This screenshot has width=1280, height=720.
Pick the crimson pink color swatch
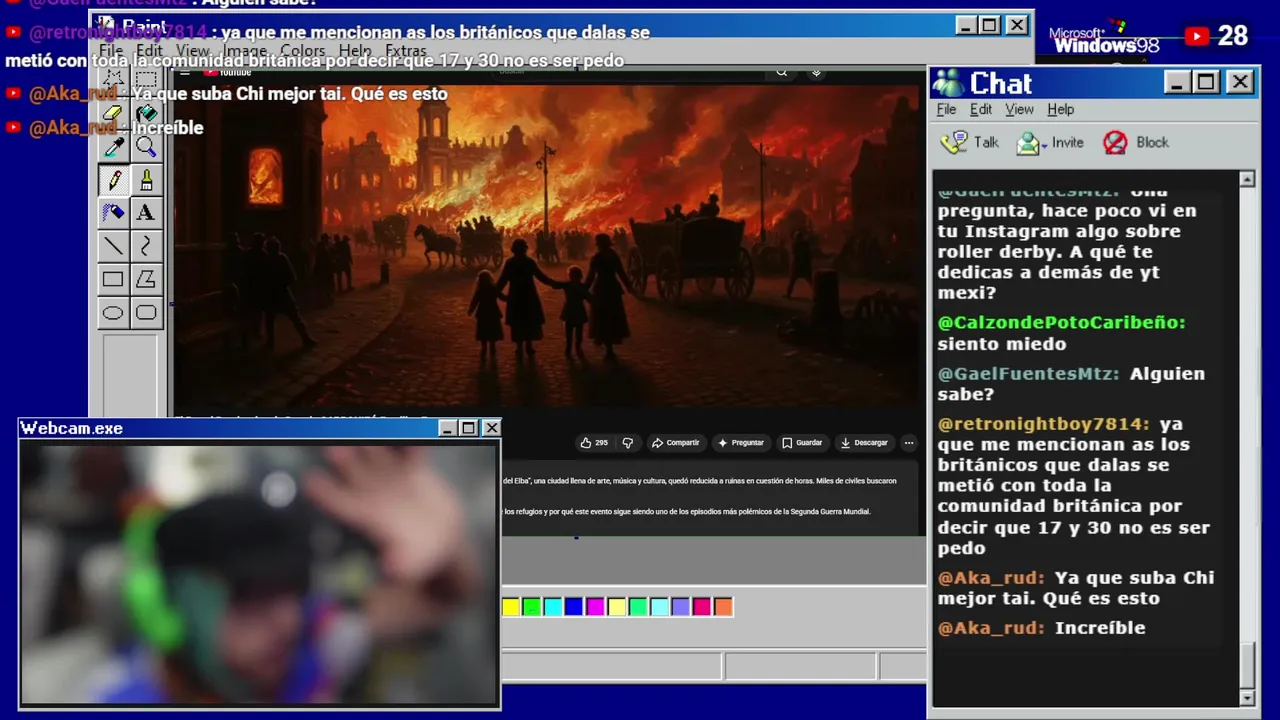tap(702, 607)
